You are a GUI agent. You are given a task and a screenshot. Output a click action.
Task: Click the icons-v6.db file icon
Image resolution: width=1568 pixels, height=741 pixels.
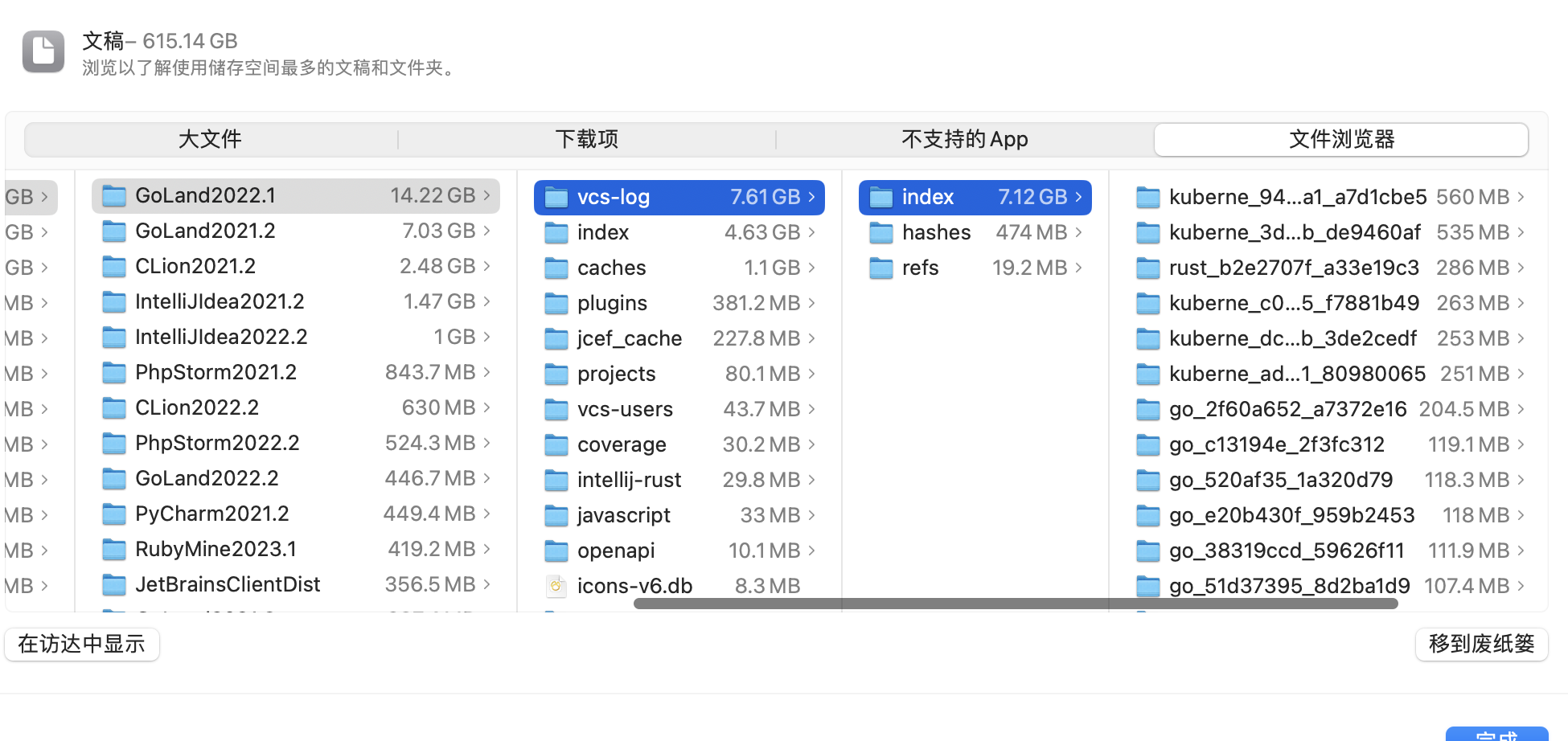556,587
